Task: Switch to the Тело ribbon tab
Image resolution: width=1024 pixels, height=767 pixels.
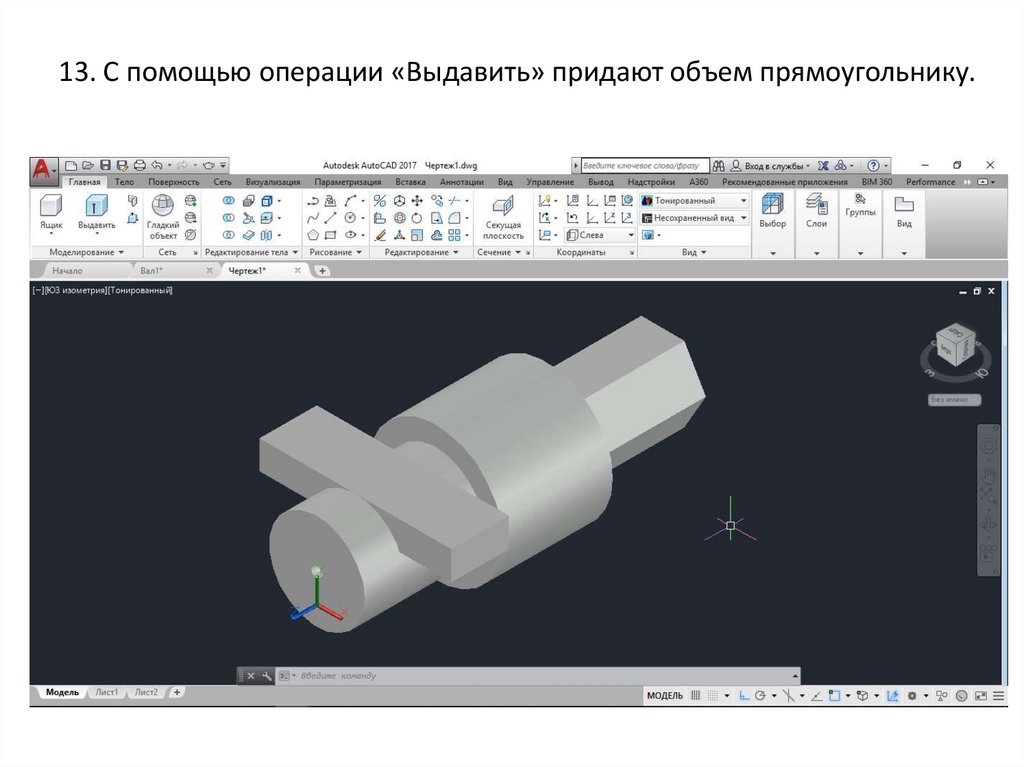Action: coord(124,182)
